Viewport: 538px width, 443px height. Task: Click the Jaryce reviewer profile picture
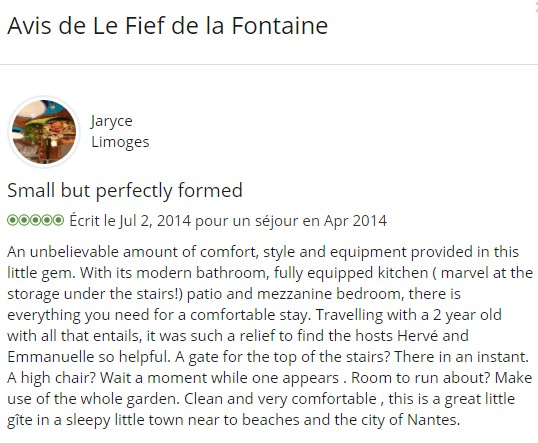point(44,132)
